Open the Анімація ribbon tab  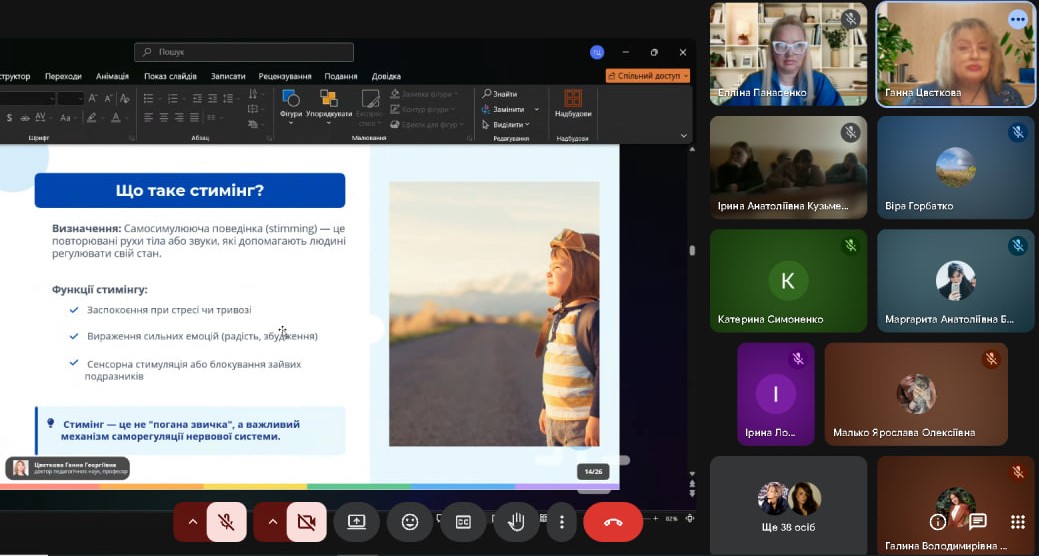(112, 76)
